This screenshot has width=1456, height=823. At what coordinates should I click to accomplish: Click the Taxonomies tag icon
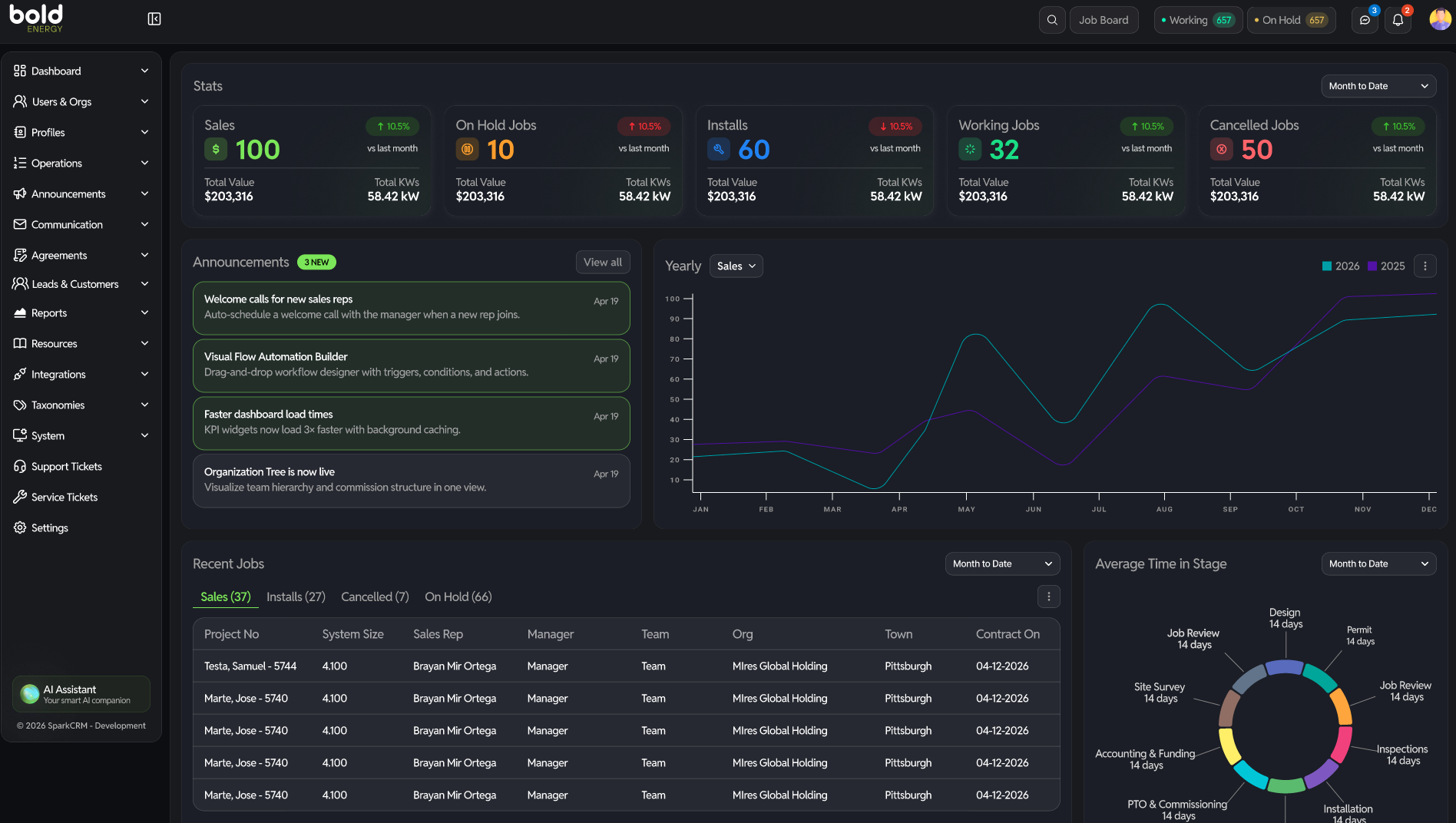click(20, 405)
